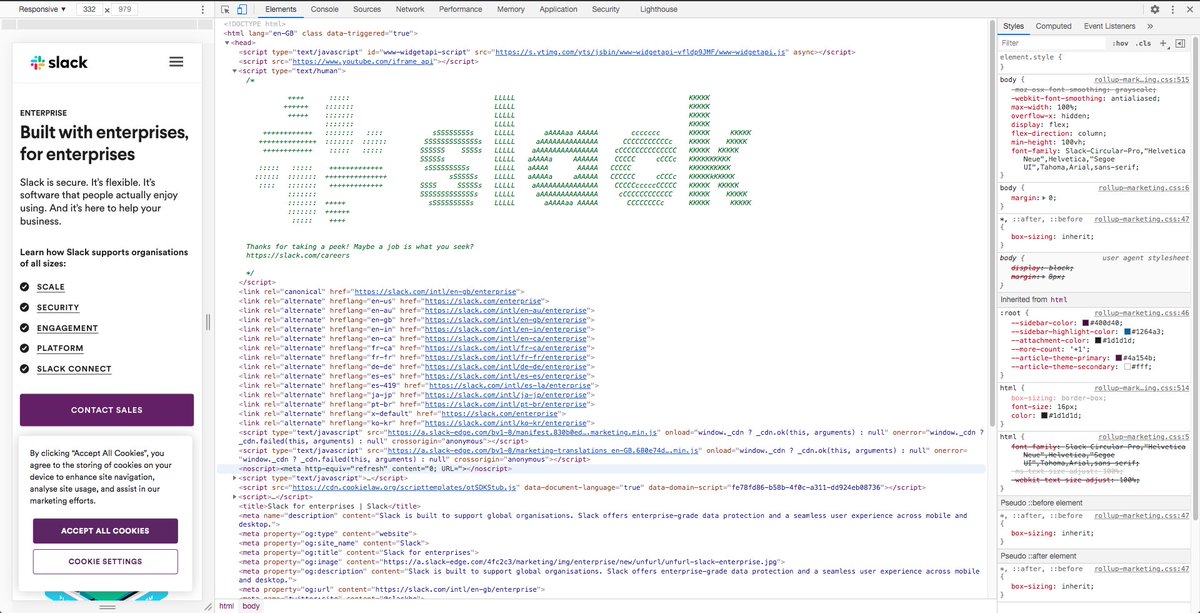Focus the Styles Filter input field

[x=1050, y=43]
